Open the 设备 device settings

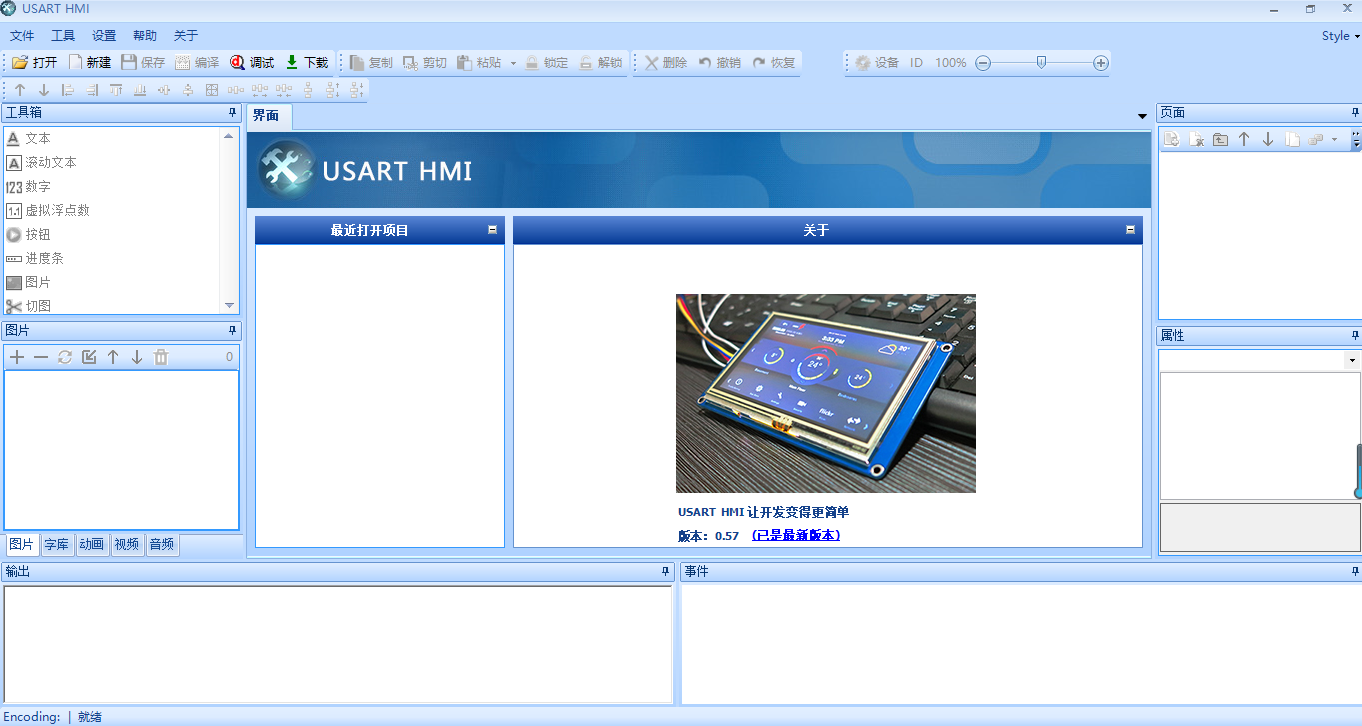[877, 62]
